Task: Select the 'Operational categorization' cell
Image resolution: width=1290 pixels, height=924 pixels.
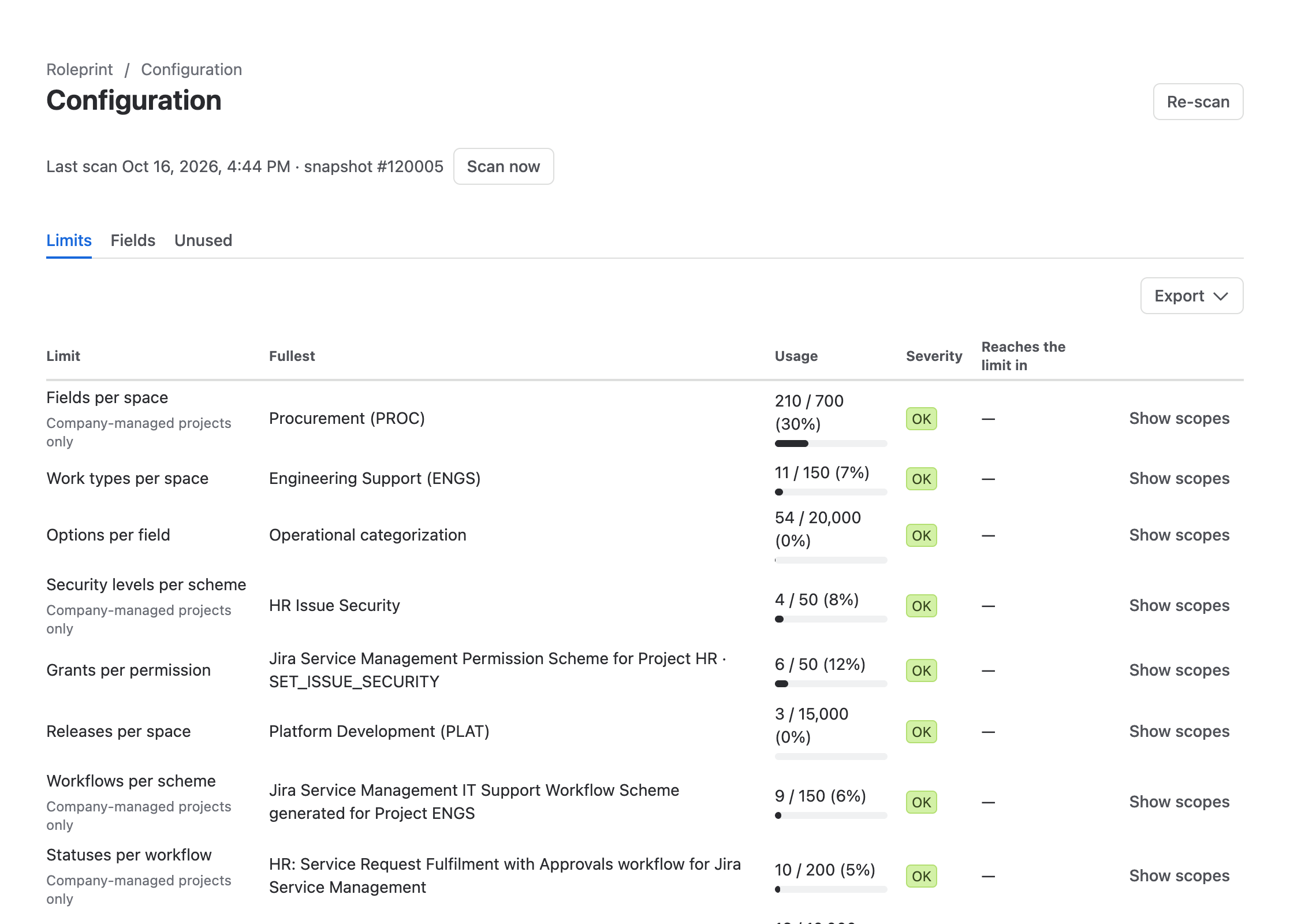Action: tap(367, 535)
